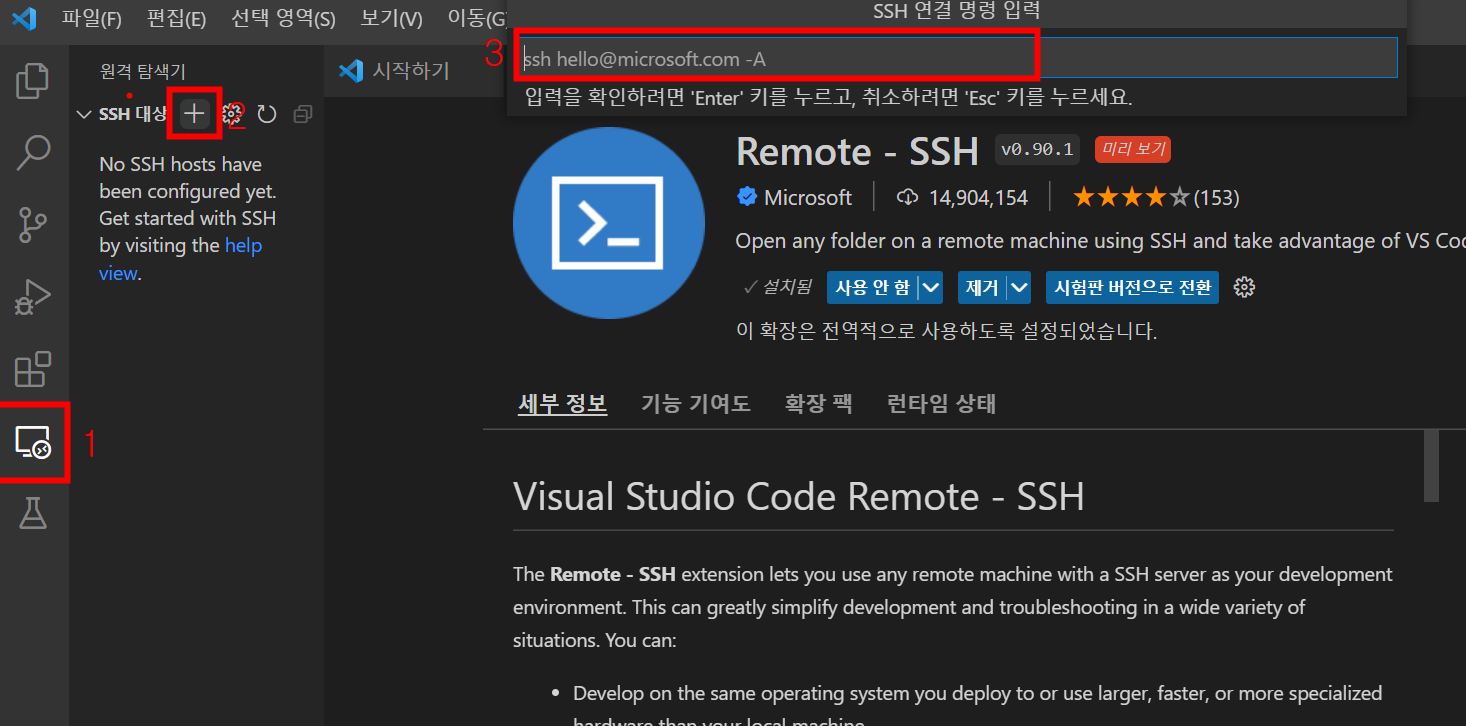Collapse the SSH 대상 section
Screen dimensions: 1466x726
[84, 114]
